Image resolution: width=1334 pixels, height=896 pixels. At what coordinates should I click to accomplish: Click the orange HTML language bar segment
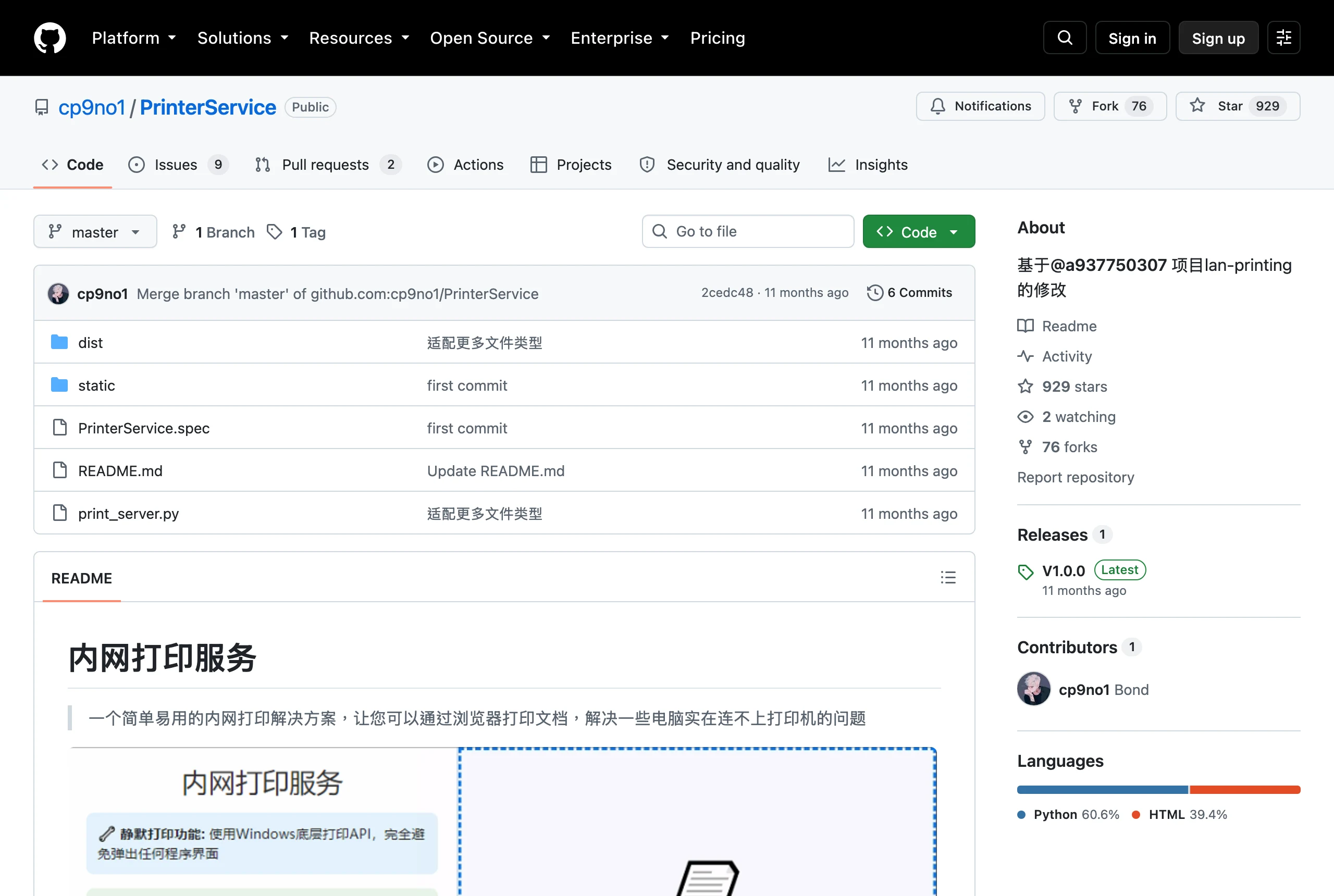click(x=1245, y=790)
